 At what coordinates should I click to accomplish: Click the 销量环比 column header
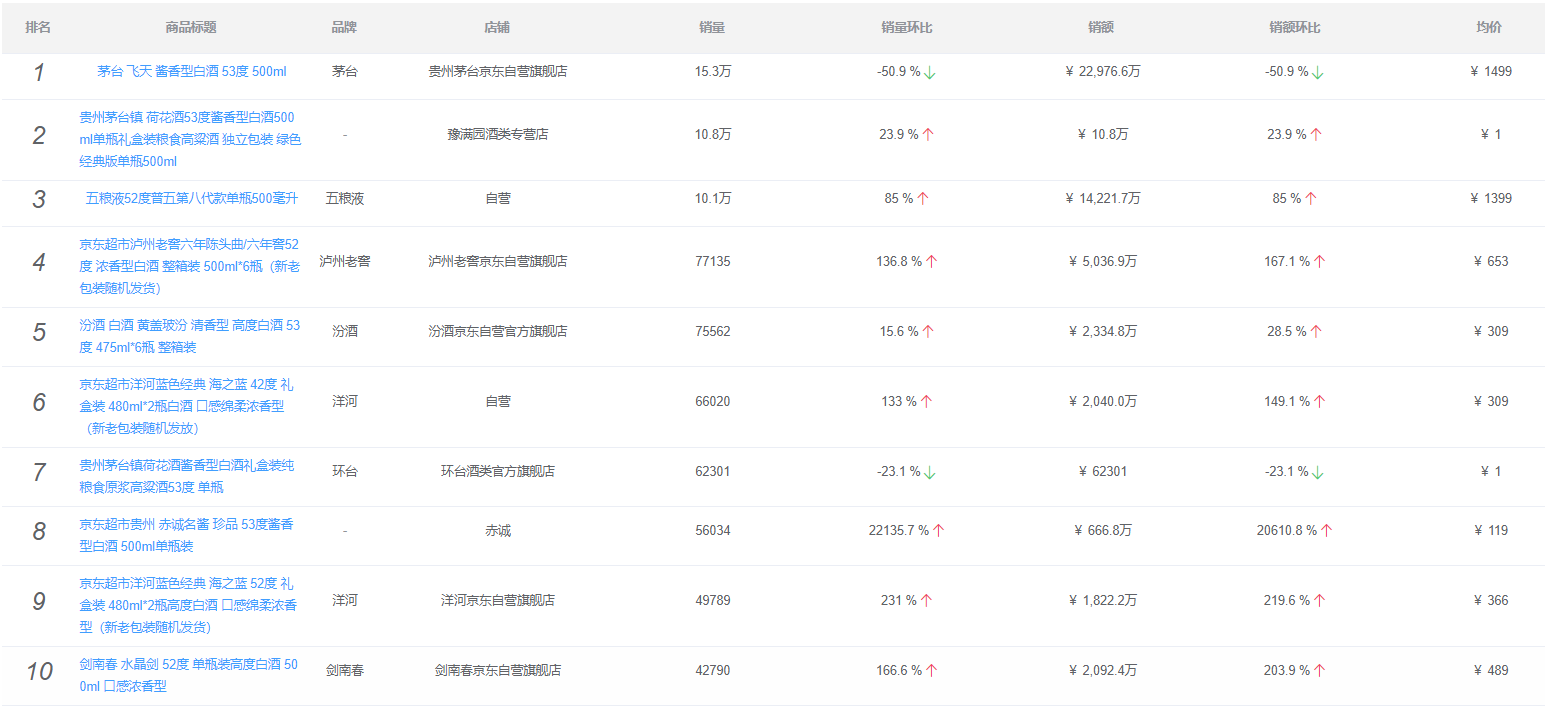click(x=907, y=28)
